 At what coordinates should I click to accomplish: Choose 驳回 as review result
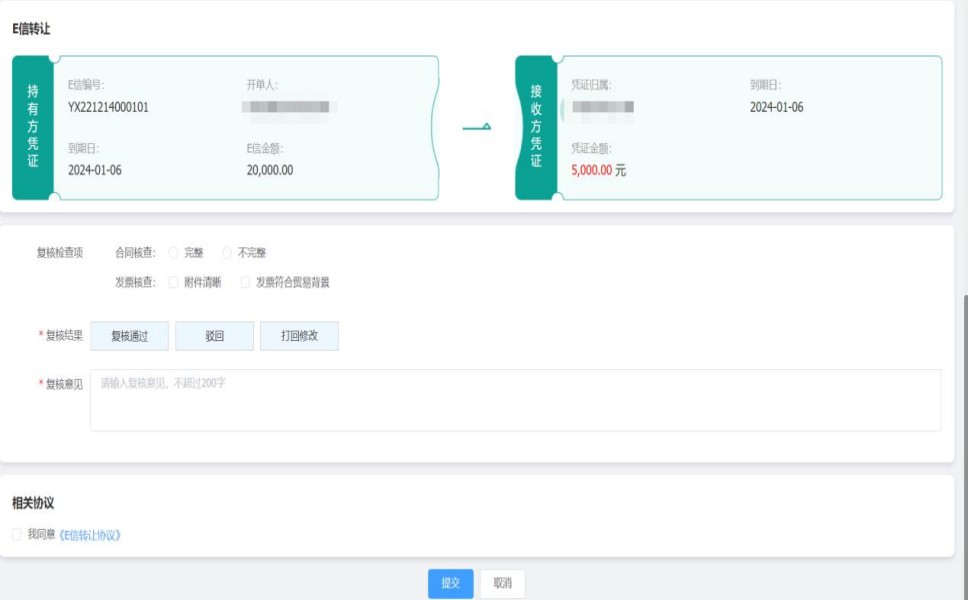click(x=214, y=336)
